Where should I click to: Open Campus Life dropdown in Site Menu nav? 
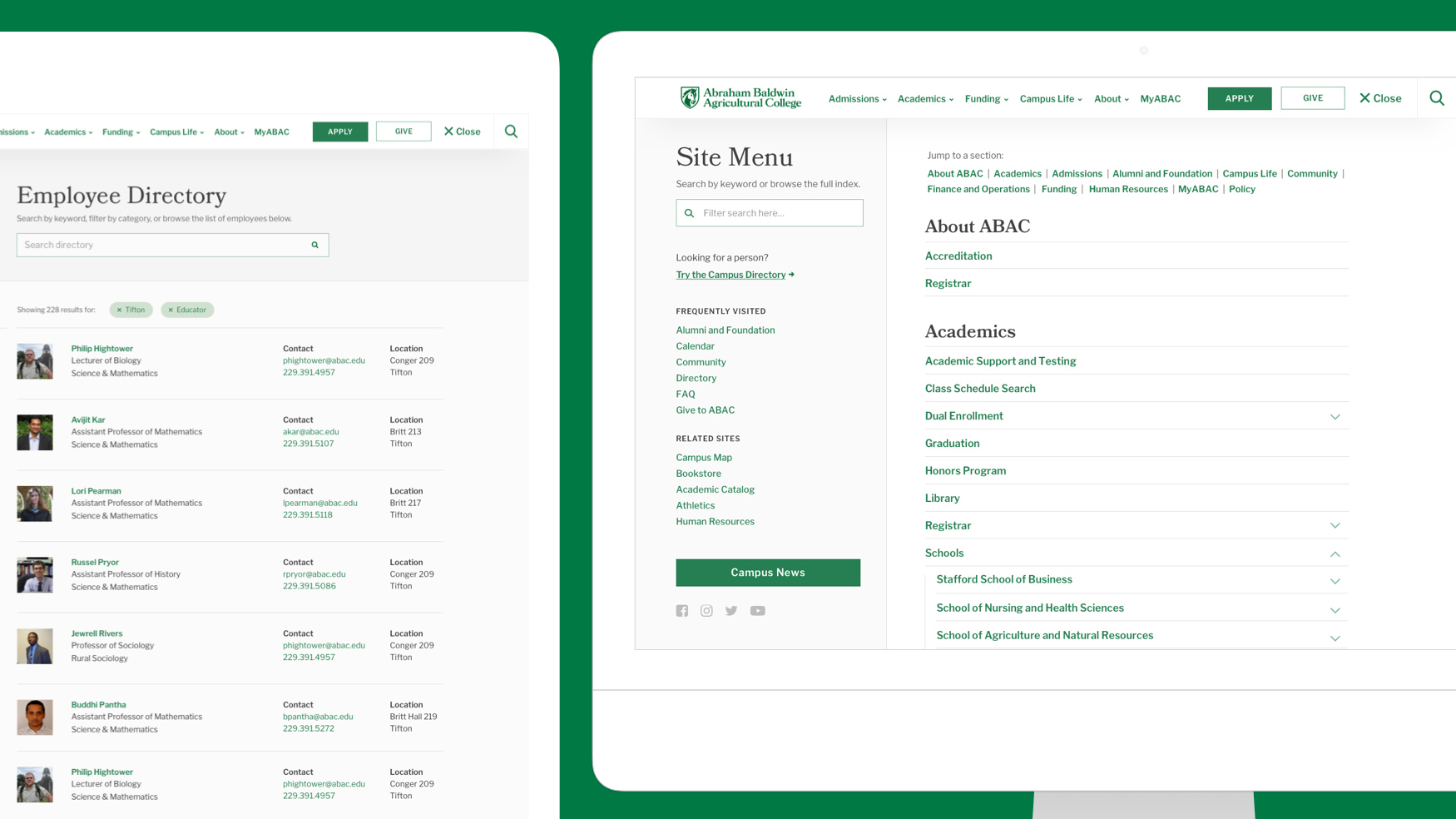(x=1051, y=99)
